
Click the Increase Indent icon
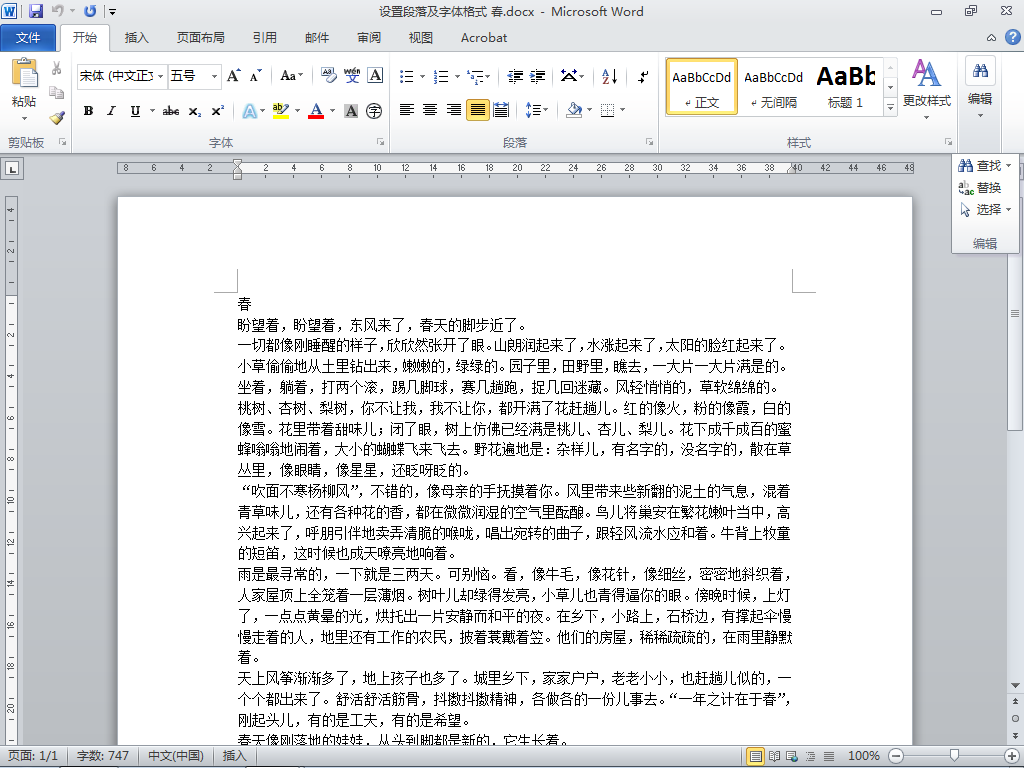pos(537,76)
